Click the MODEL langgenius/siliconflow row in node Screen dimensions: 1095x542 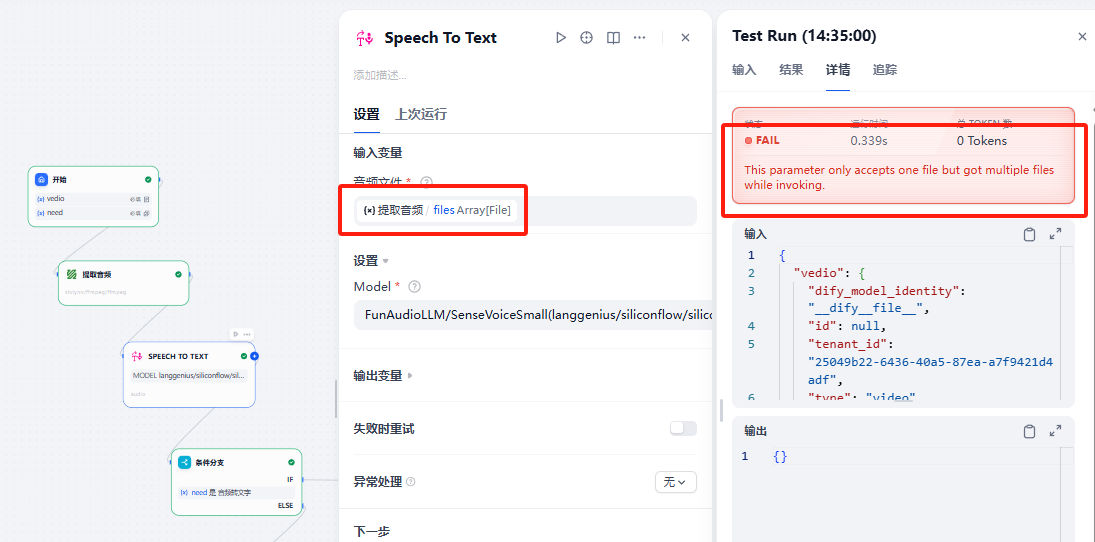point(189,376)
